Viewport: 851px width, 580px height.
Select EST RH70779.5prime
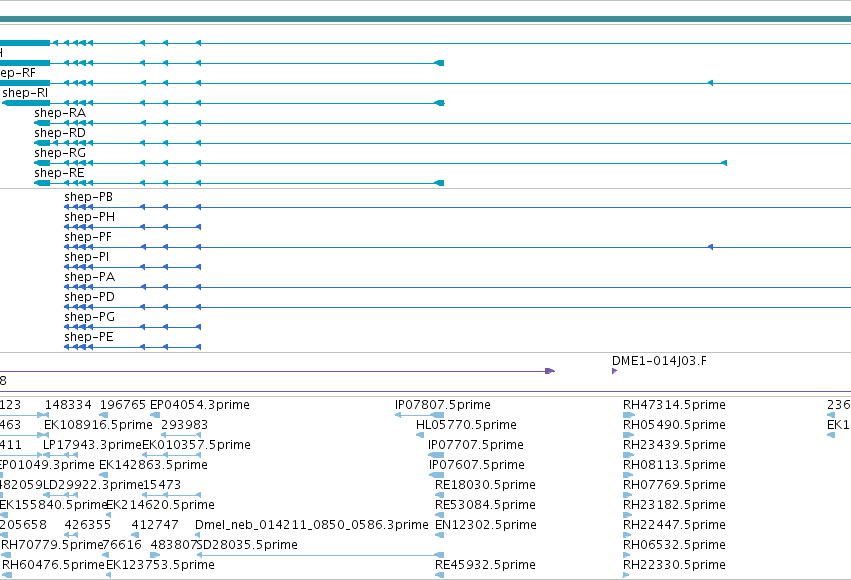click(x=52, y=545)
